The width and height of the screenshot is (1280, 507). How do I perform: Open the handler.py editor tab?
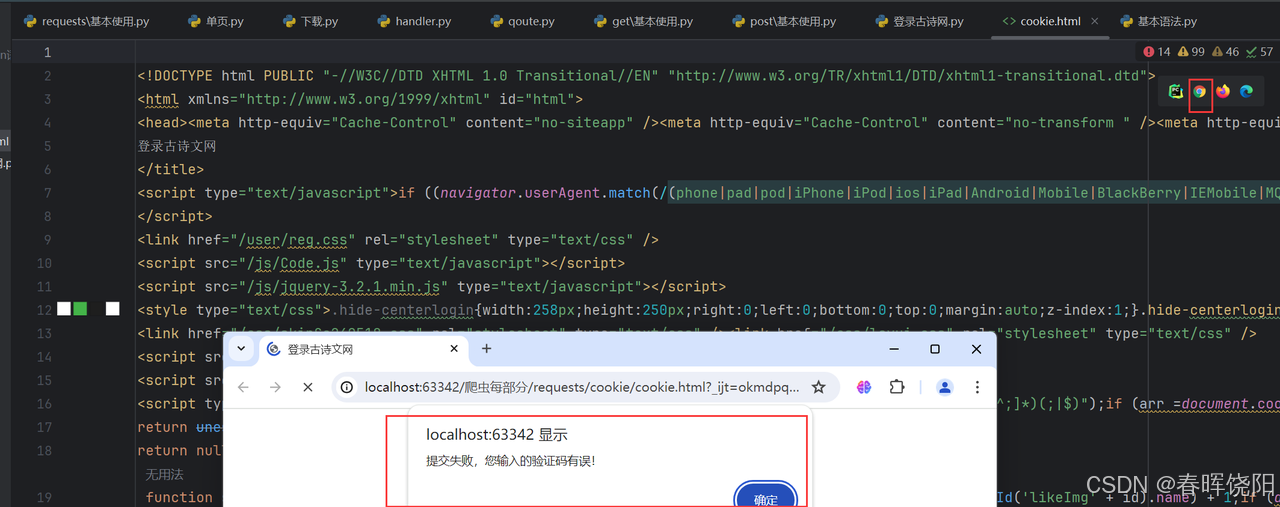(414, 21)
